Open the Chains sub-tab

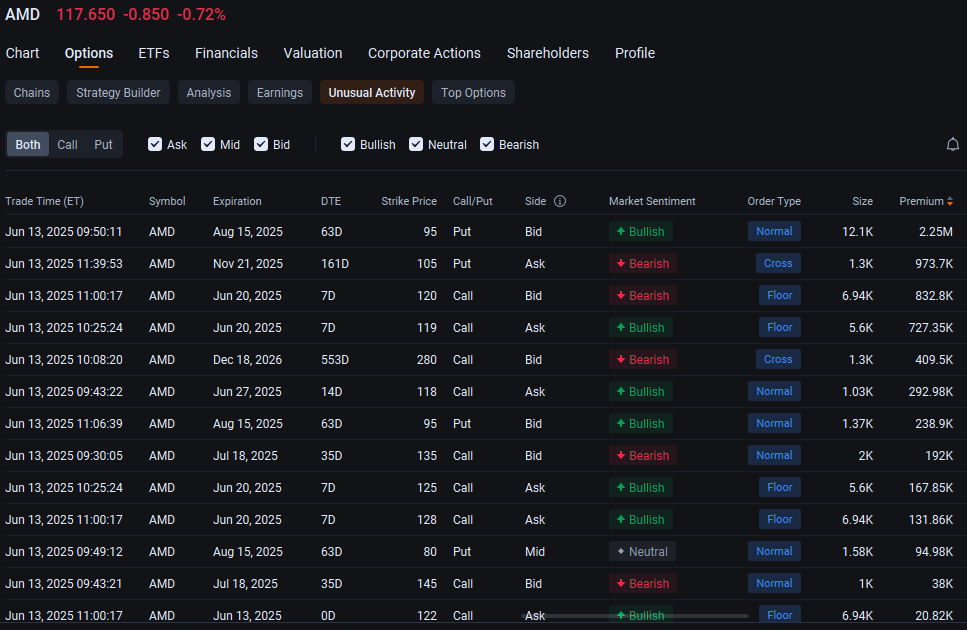pos(32,92)
